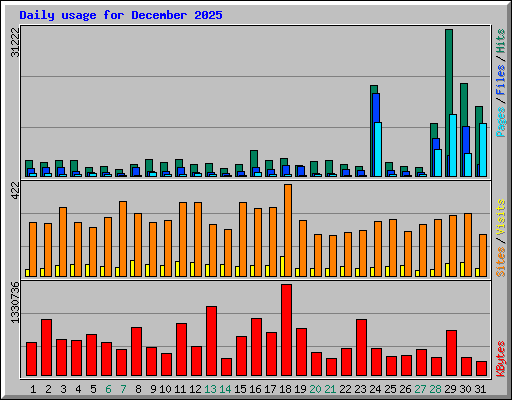
Task: Click the 1330736 KBytes axis label
Action: pos(15,303)
